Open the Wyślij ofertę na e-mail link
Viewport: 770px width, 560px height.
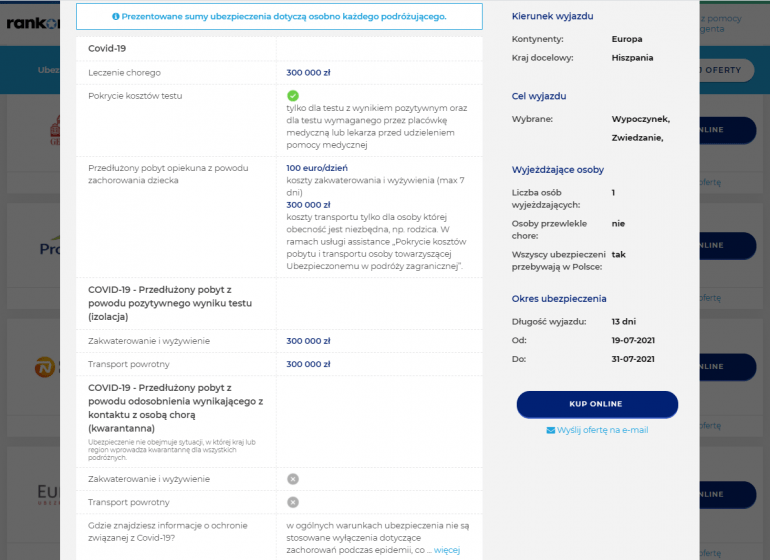[x=603, y=430]
